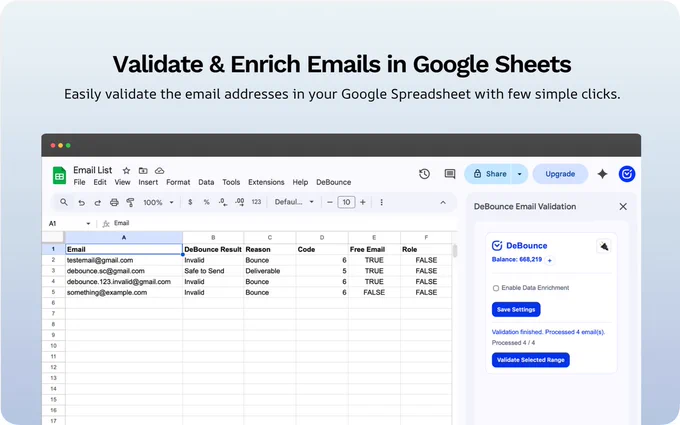Viewport: 680px width, 425px height.
Task: Print the spreadsheet
Action: 114,202
